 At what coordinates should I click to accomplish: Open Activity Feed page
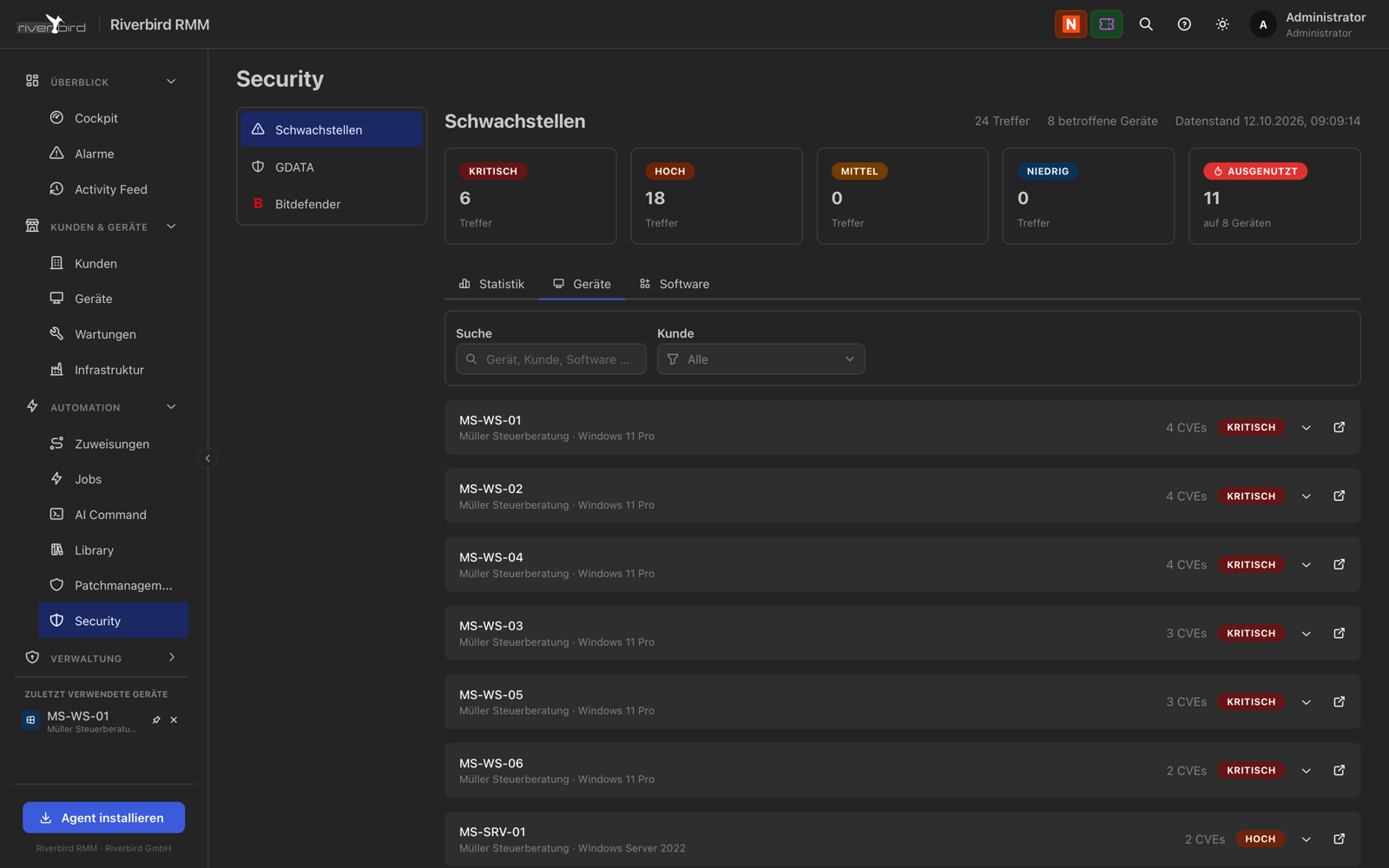[114, 189]
